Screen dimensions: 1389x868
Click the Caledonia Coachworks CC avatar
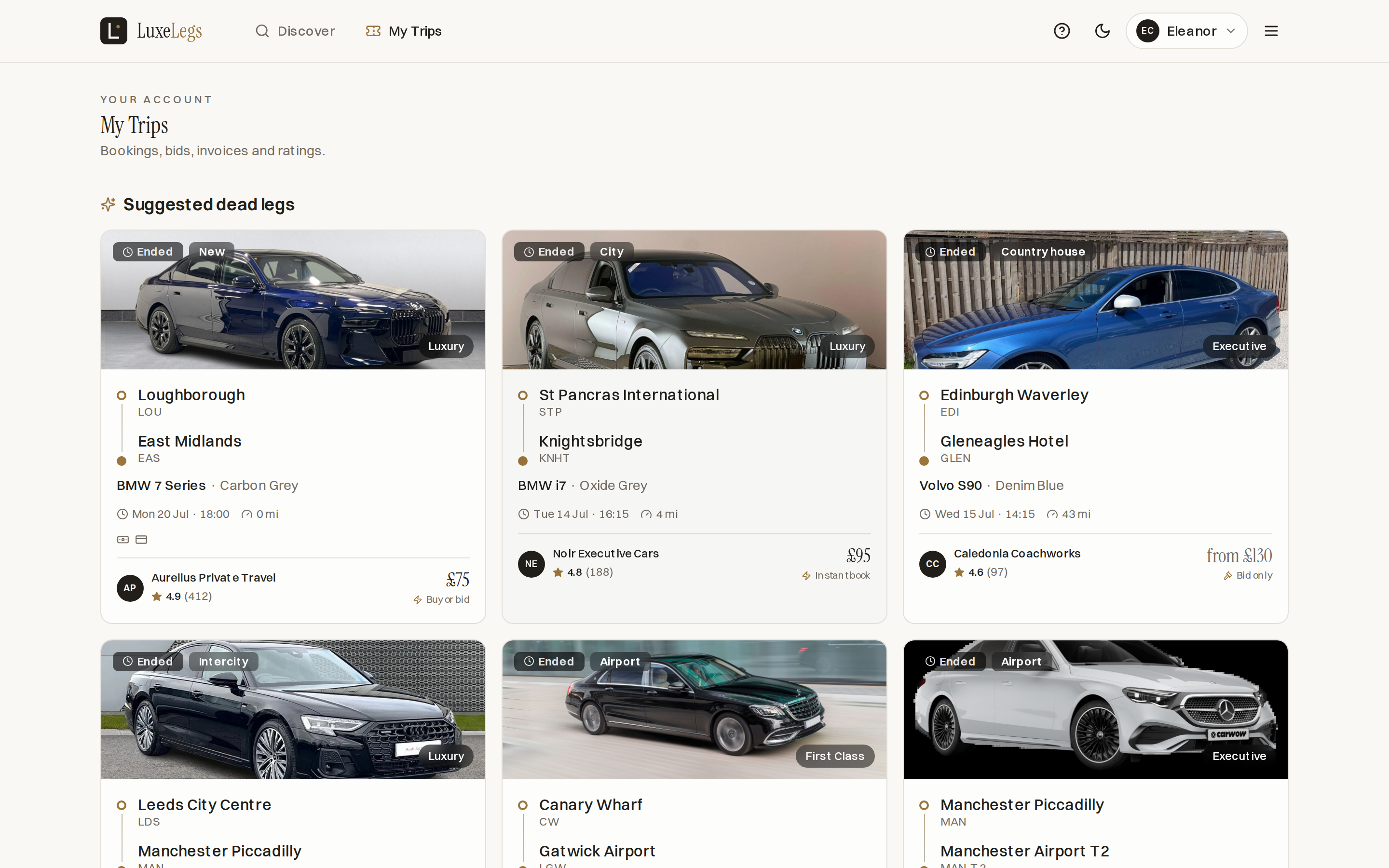pyautogui.click(x=932, y=564)
